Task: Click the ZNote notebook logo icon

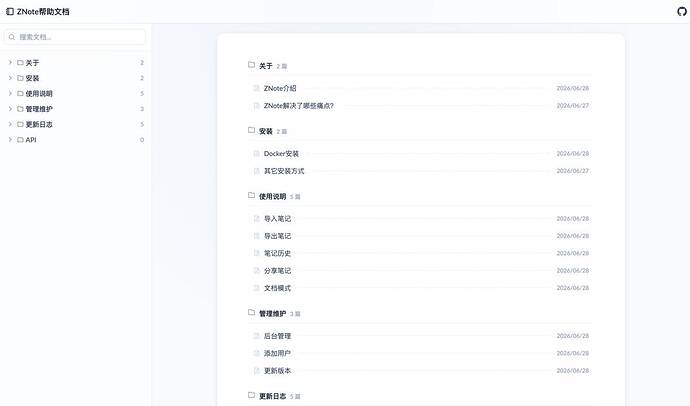Action: pos(10,11)
